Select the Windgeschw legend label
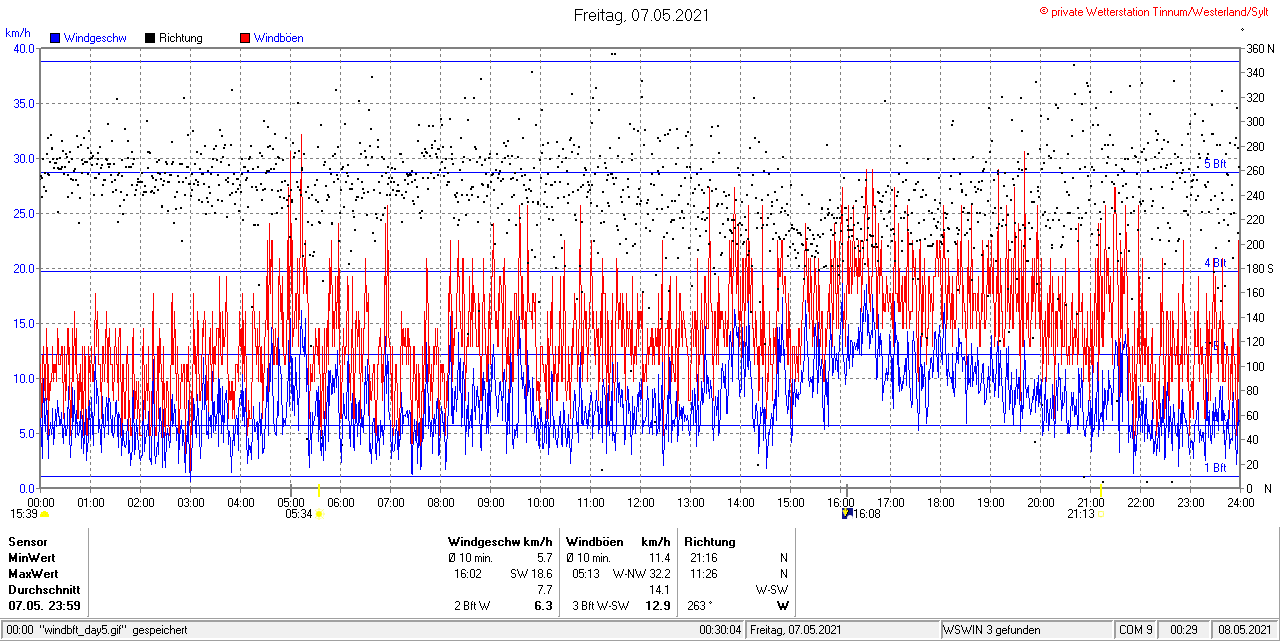 [95, 38]
